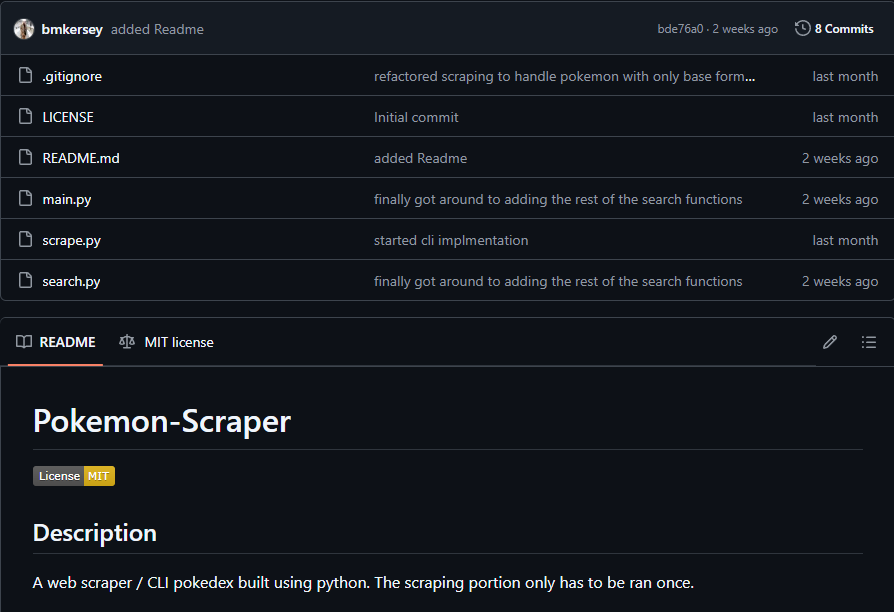894x612 pixels.
Task: Click the 'A web scraper / CLI pokedex' description text
Action: pos(363,583)
